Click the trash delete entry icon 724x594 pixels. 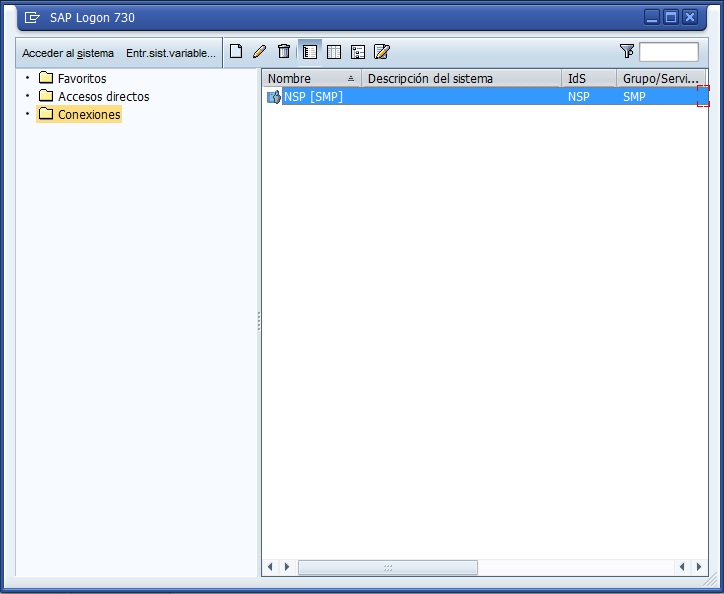pyautogui.click(x=284, y=51)
